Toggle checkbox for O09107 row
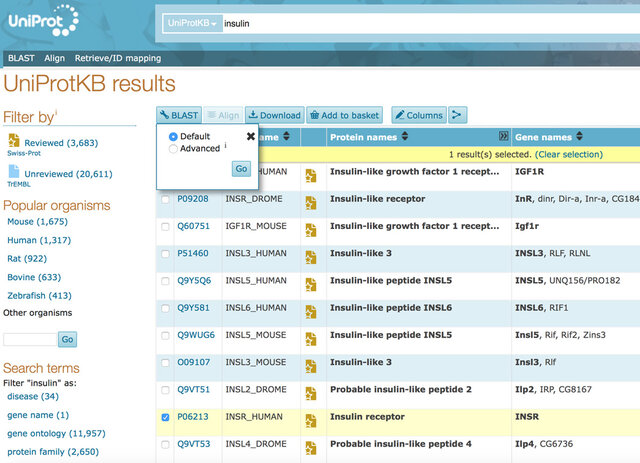640x463 pixels. tap(165, 363)
